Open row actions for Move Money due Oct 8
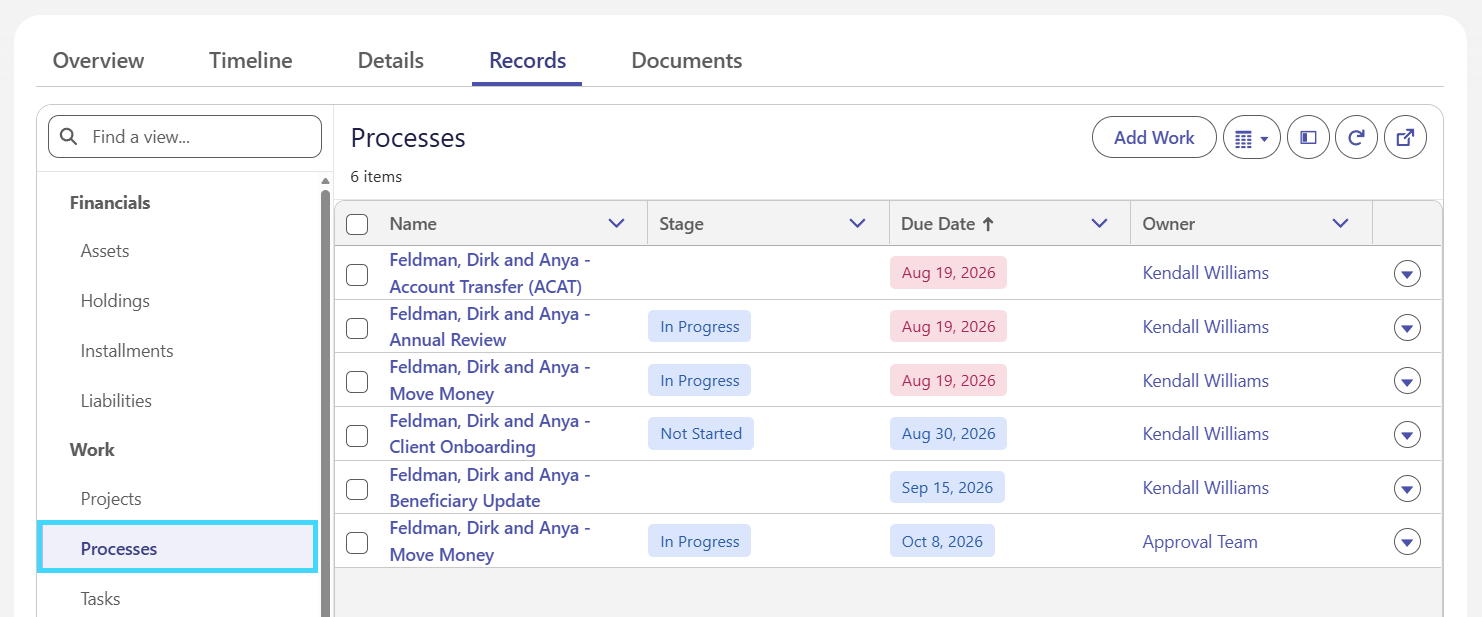 click(x=1407, y=542)
